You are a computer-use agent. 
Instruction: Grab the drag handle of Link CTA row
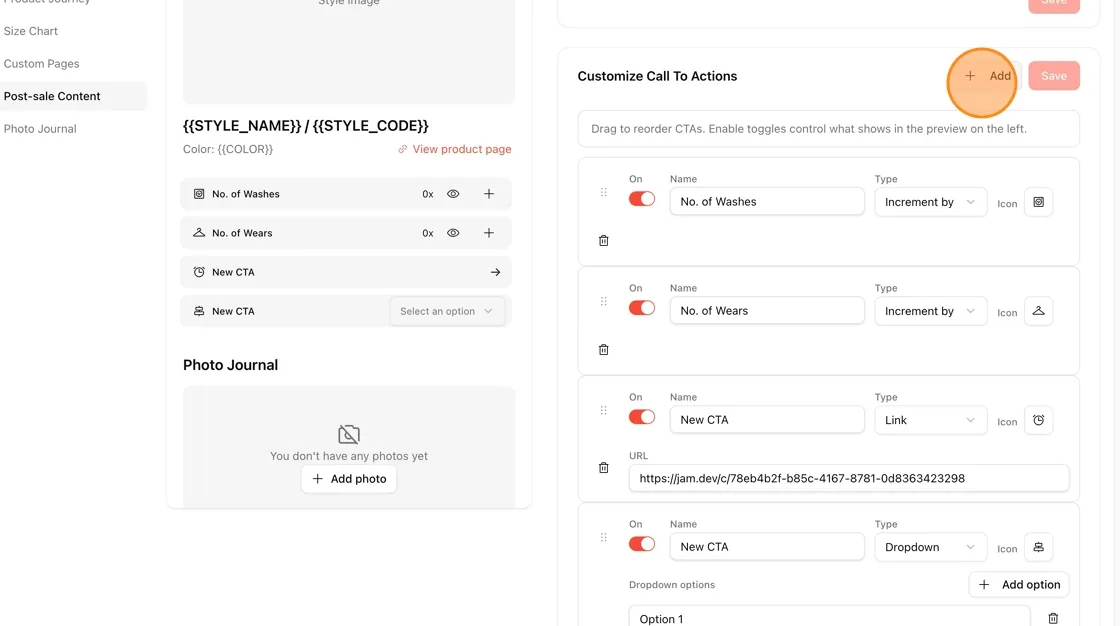coord(604,410)
